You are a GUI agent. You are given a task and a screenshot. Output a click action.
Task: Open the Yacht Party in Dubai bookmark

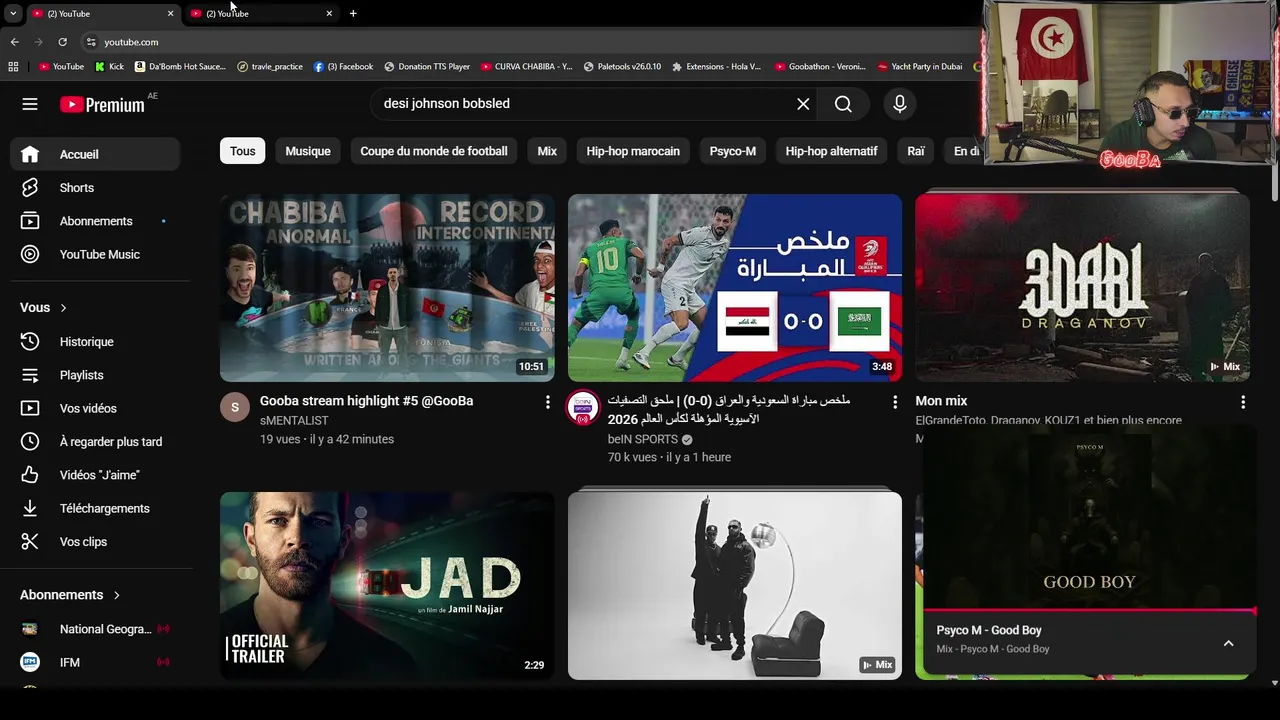pyautogui.click(x=920, y=67)
